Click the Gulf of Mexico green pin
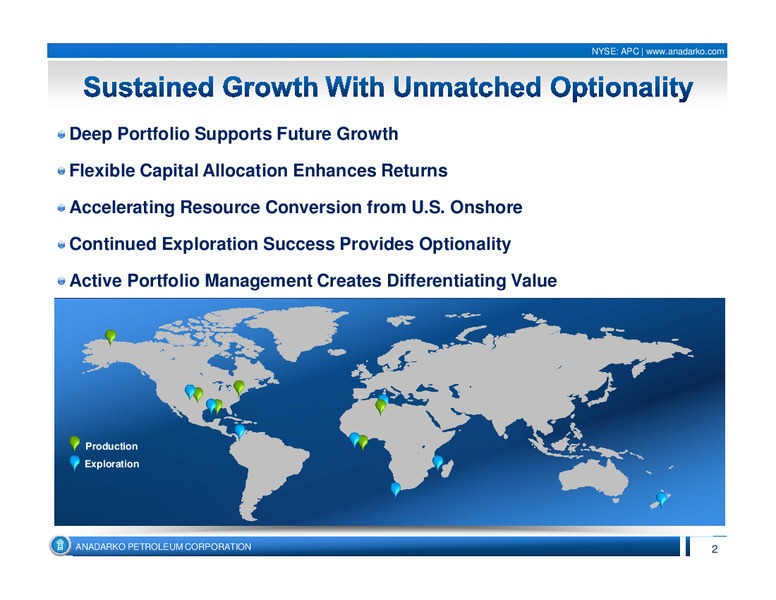Image resolution: width=776 pixels, height=600 pixels. 218,406
